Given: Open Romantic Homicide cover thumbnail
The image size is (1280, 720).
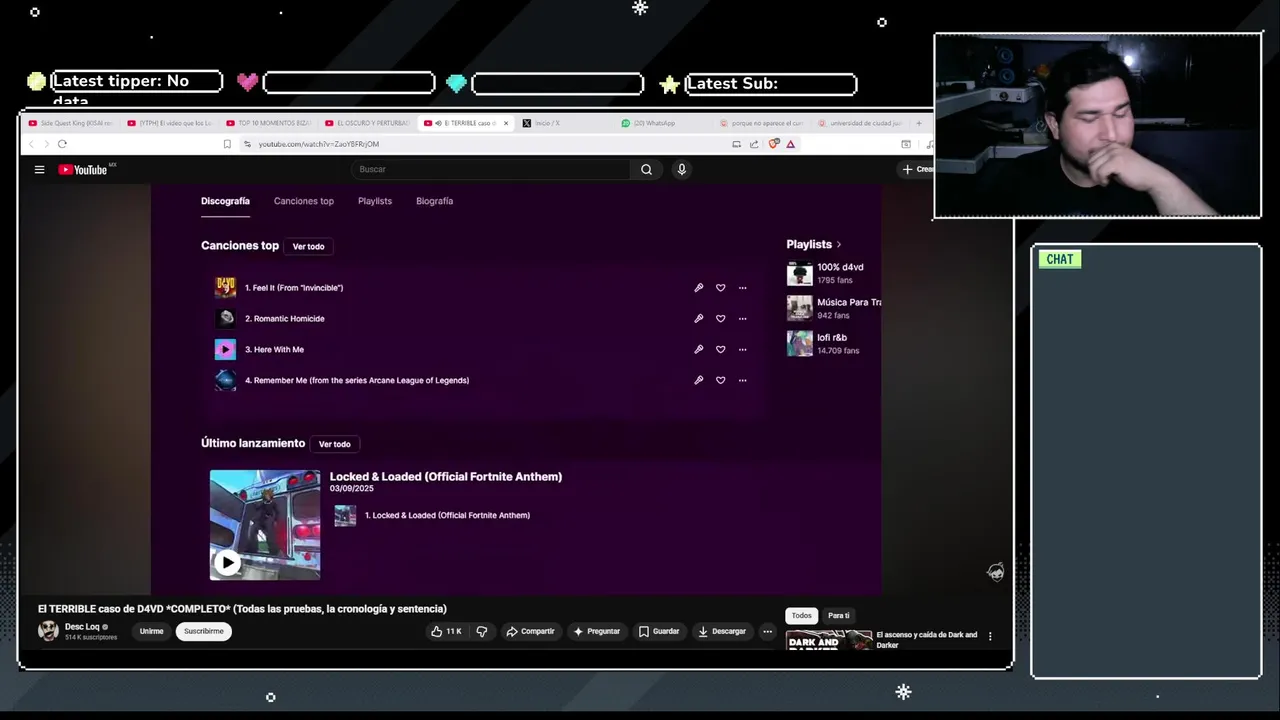Looking at the screenshot, I should pos(225,318).
